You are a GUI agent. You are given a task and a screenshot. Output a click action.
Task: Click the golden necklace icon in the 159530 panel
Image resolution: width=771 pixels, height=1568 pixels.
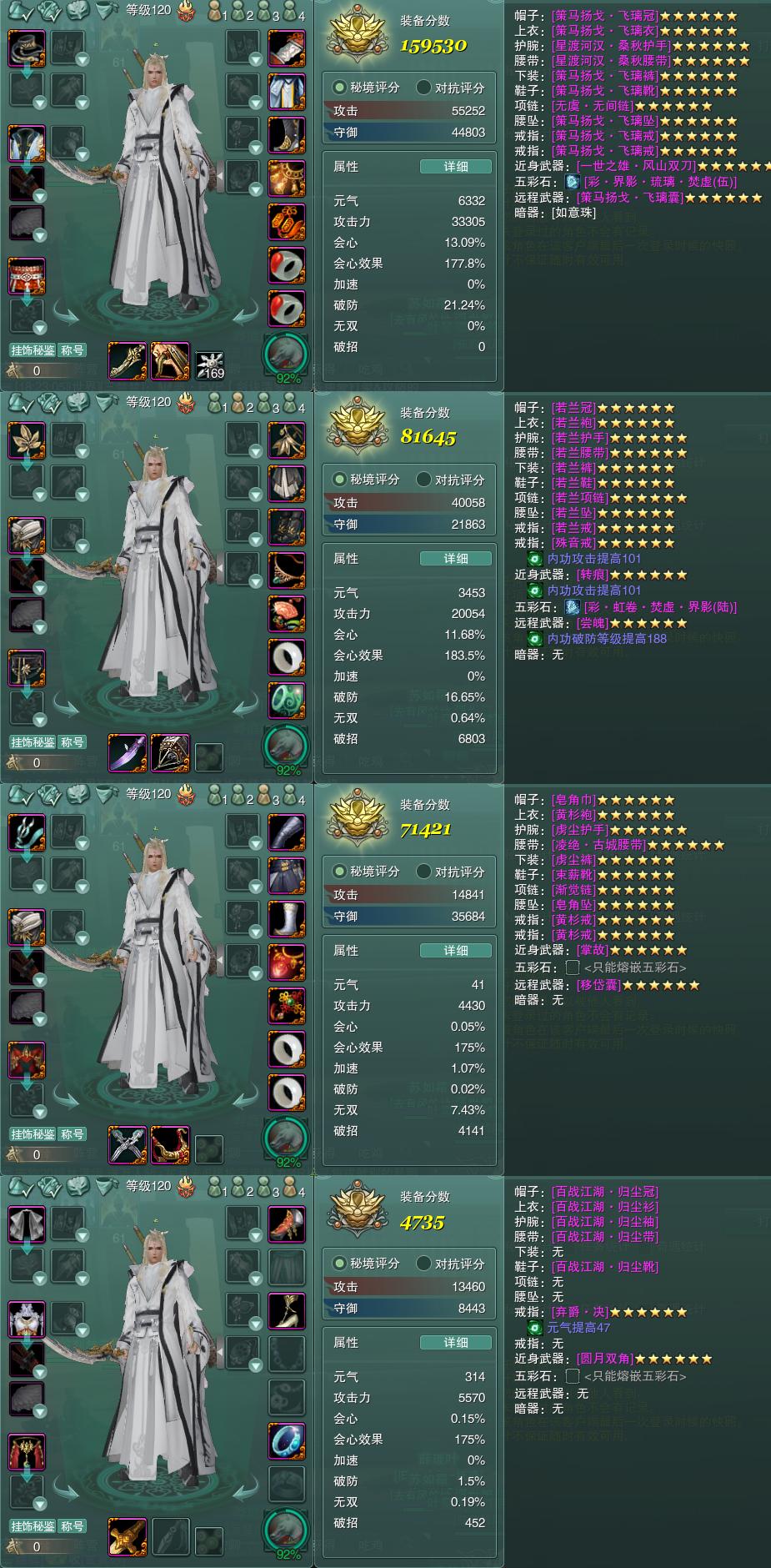(286, 178)
